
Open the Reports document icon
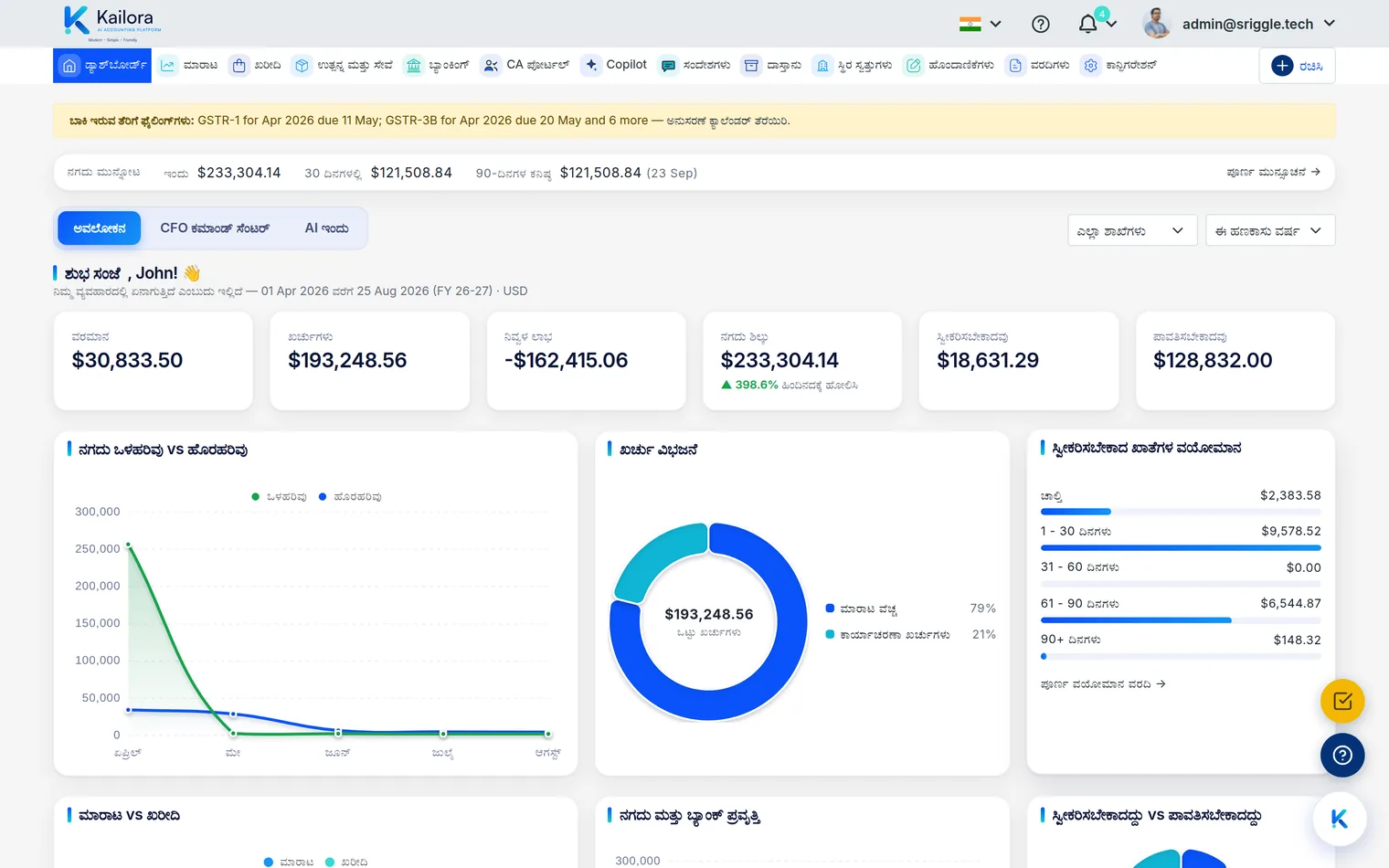pos(1015,66)
